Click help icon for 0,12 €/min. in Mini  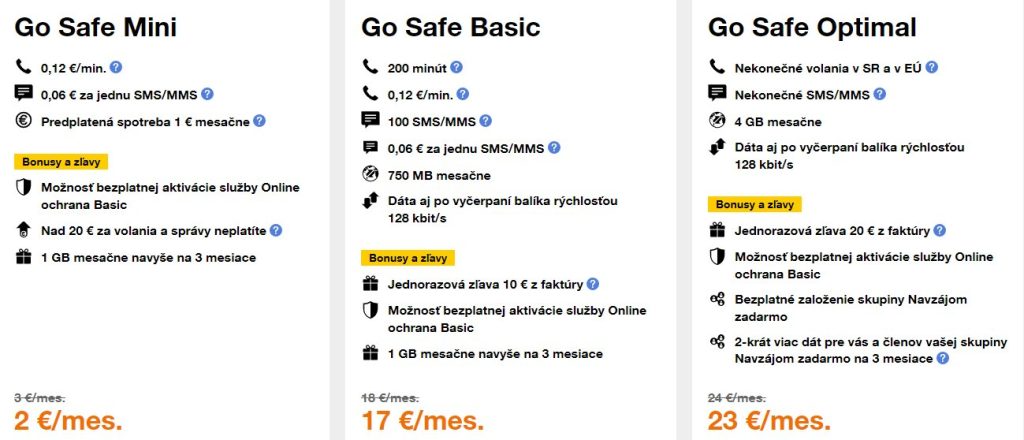coord(116,68)
